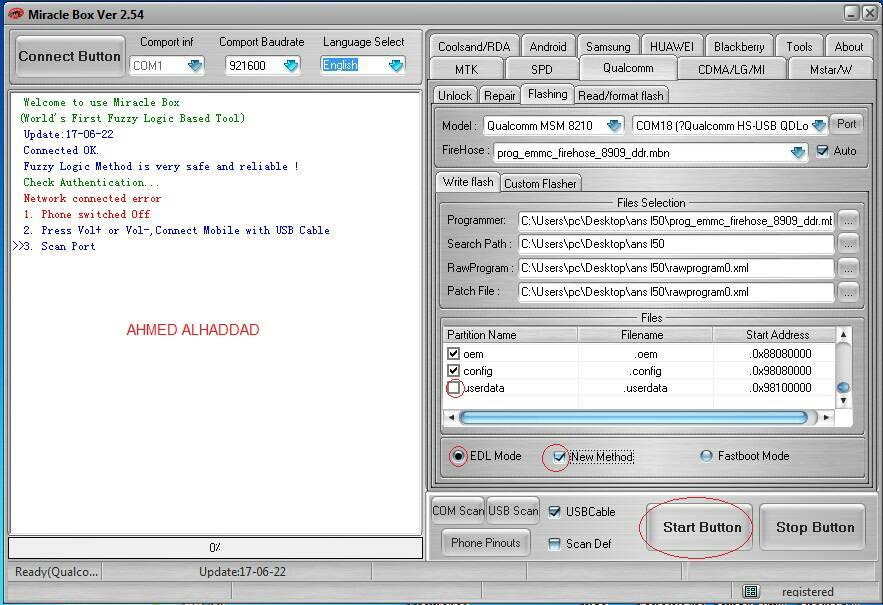Switch to the SPD tab
883x605 pixels.
click(x=542, y=69)
